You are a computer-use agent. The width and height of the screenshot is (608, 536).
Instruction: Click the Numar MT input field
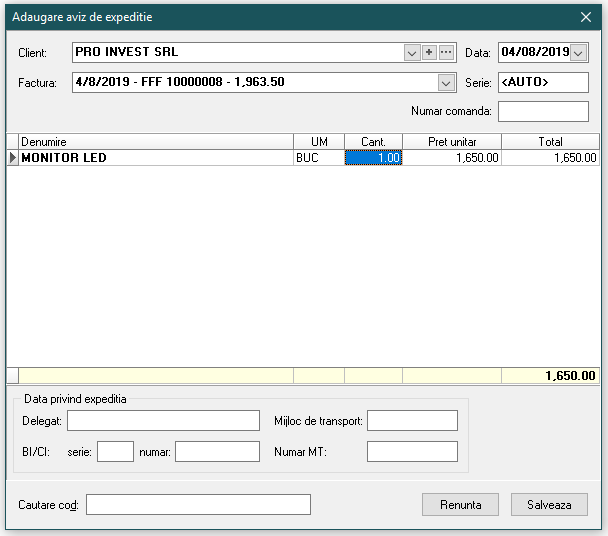(x=412, y=452)
